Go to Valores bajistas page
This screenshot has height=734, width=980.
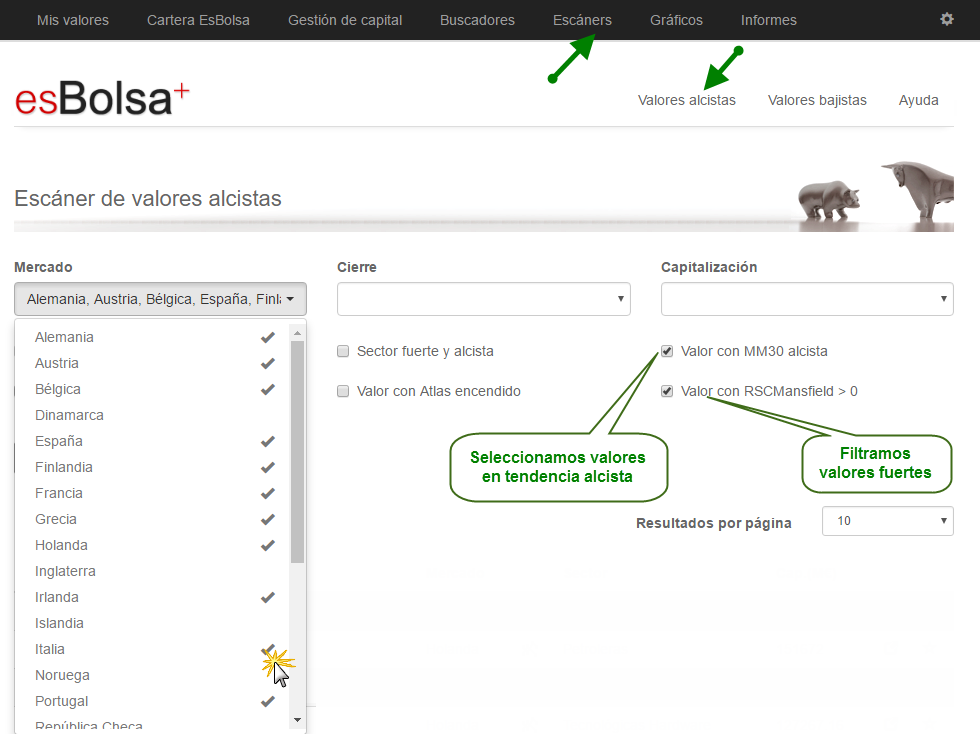tap(817, 100)
